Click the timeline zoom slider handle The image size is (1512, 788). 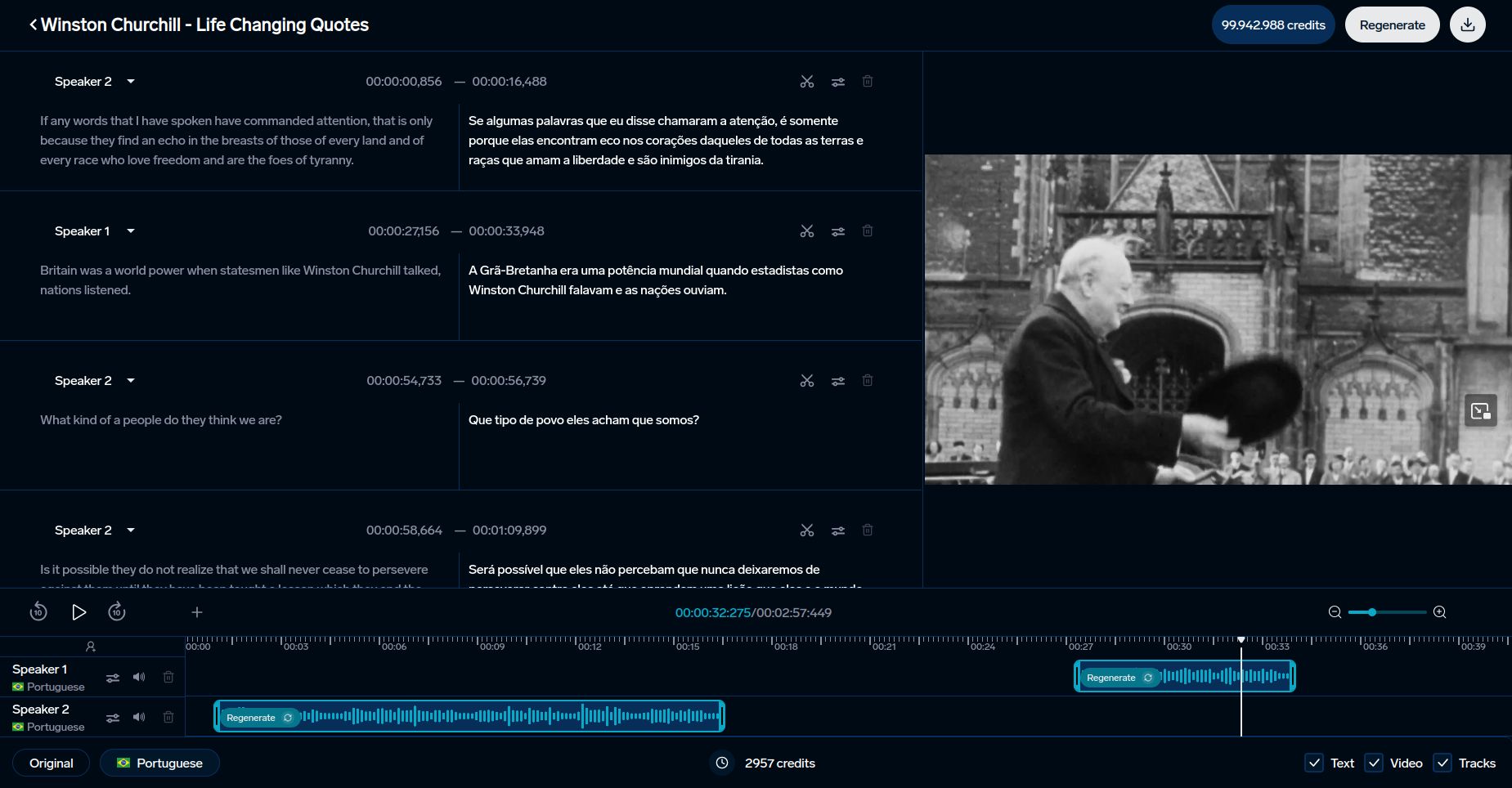click(x=1372, y=612)
